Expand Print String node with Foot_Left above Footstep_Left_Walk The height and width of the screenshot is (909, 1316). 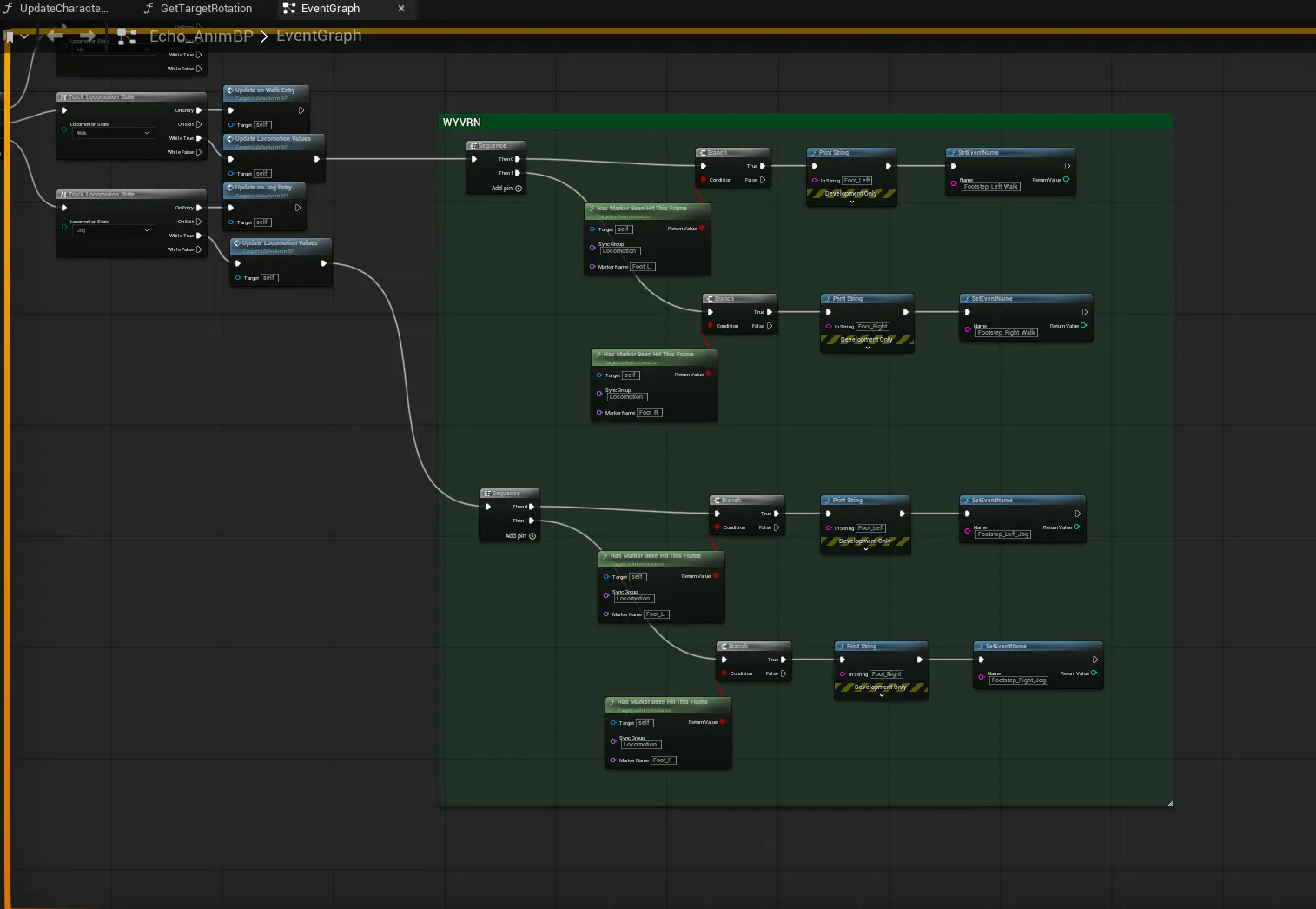pos(852,202)
